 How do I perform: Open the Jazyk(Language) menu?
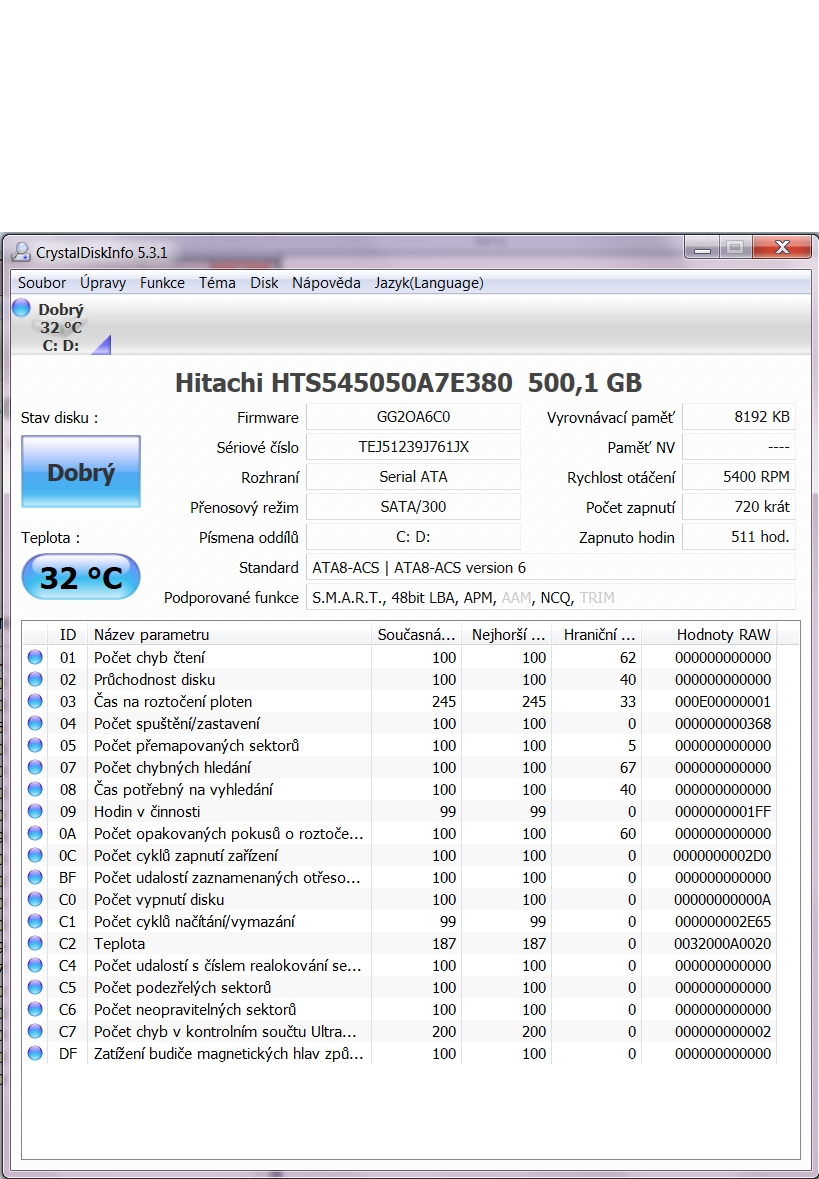pos(429,283)
